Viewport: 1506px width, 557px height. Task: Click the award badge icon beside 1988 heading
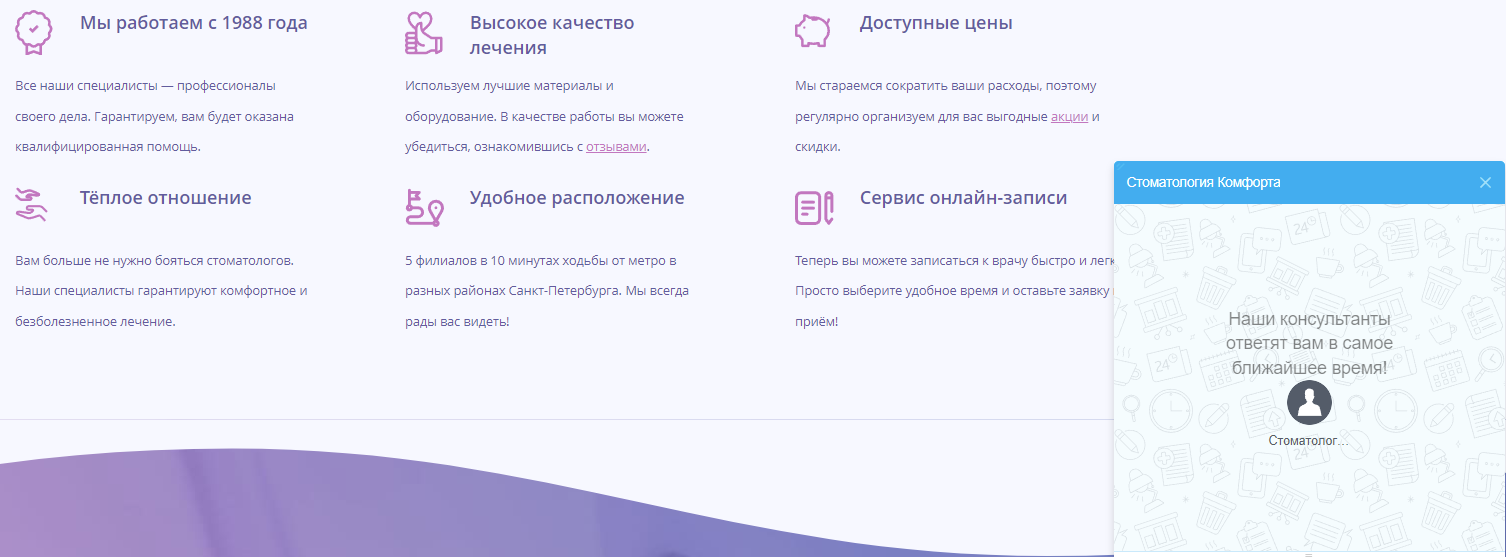(34, 32)
